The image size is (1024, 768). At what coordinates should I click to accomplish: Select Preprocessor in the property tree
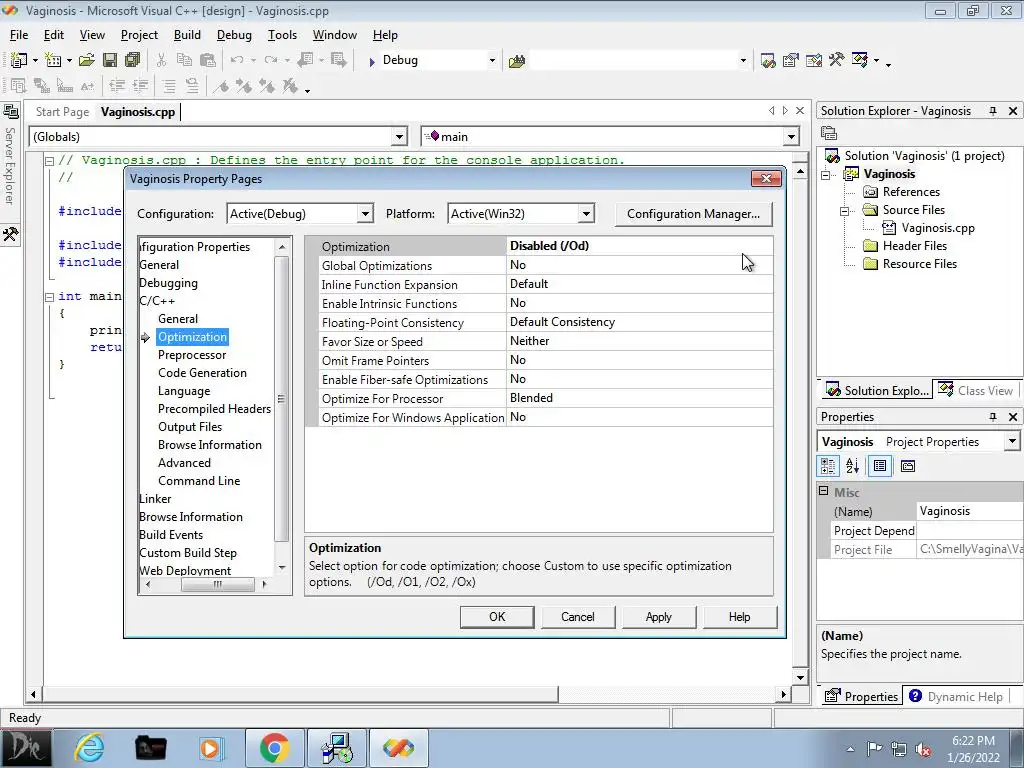192,355
